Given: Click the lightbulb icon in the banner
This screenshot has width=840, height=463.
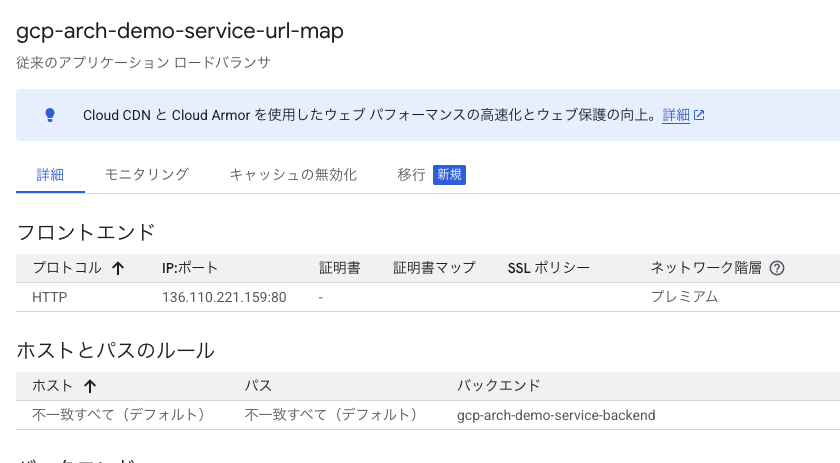Looking at the screenshot, I should tap(50, 115).
